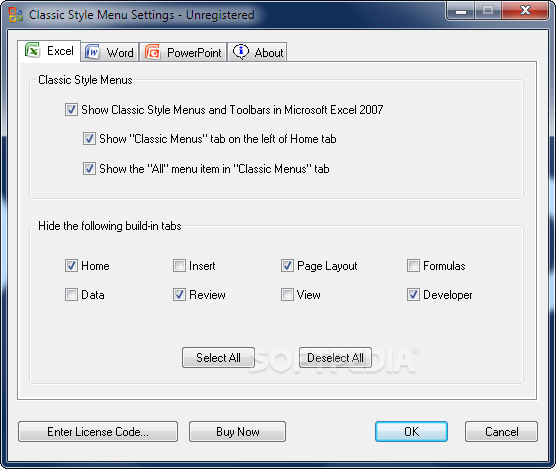Viewport: 556px width, 469px height.
Task: Click the PowerPoint icon on its tab
Action: tap(153, 52)
